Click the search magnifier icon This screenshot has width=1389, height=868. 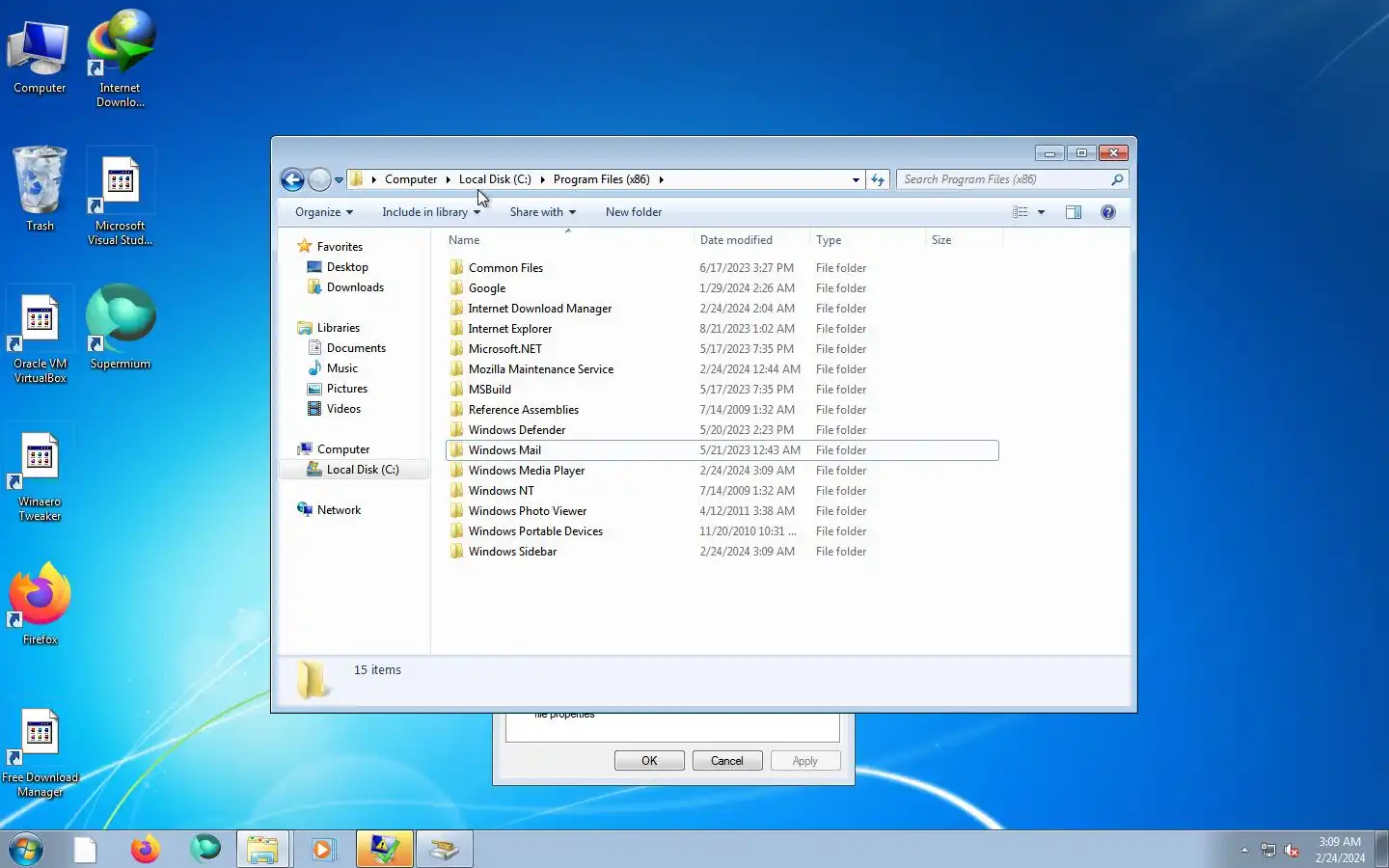coord(1117,179)
